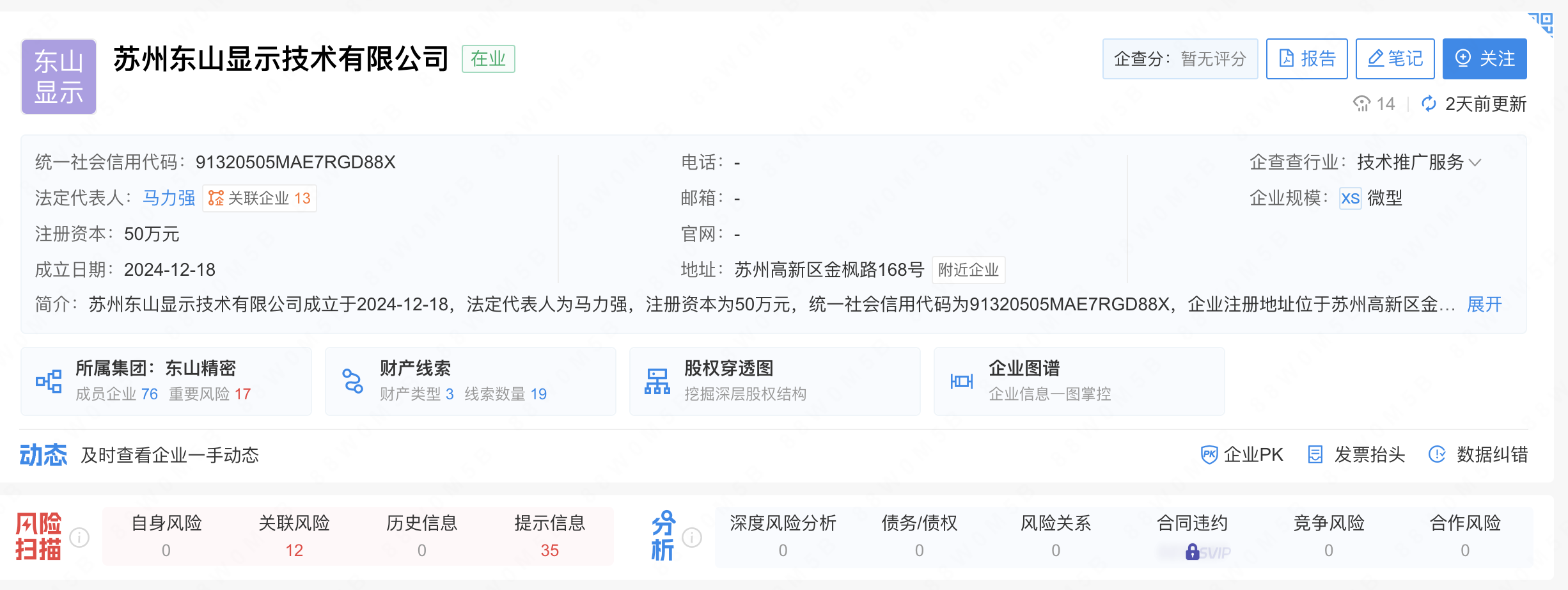Click the eye icon showing 14 views
This screenshot has width=1568, height=590.
pos(1363,104)
